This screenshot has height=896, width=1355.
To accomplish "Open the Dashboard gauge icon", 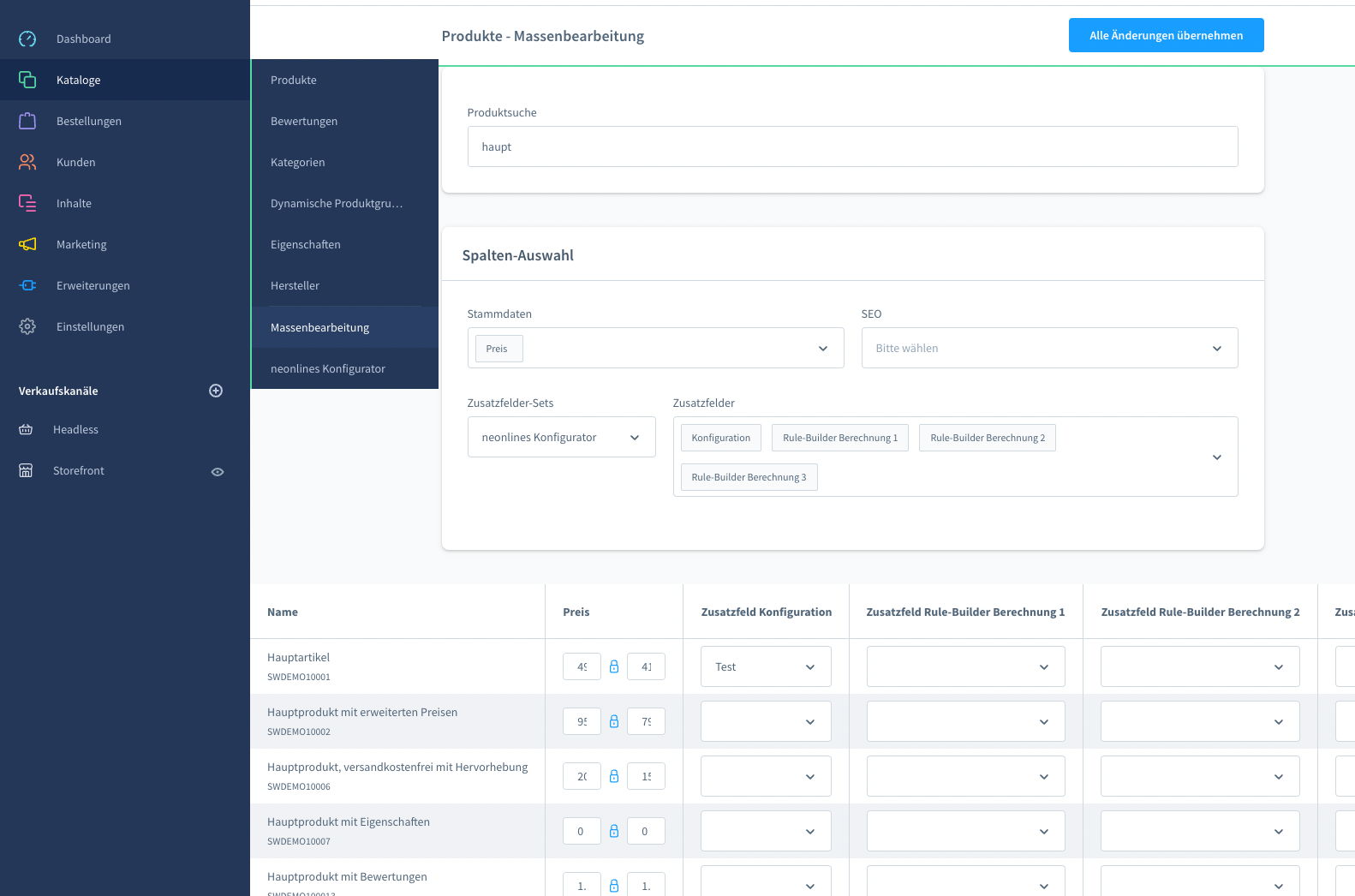I will pyautogui.click(x=27, y=39).
